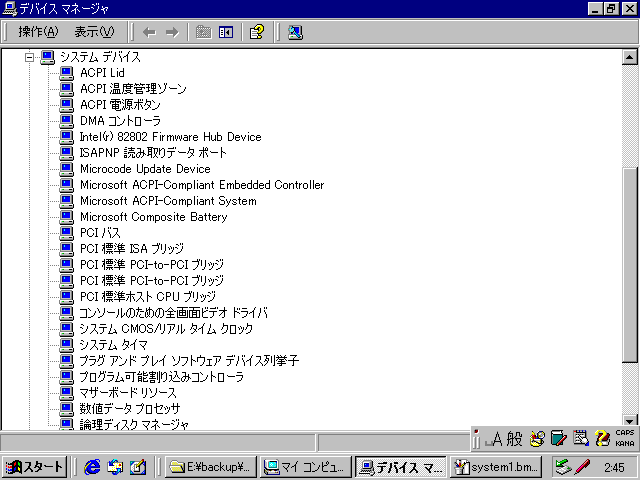Open the 操作(A) menu

(38, 31)
